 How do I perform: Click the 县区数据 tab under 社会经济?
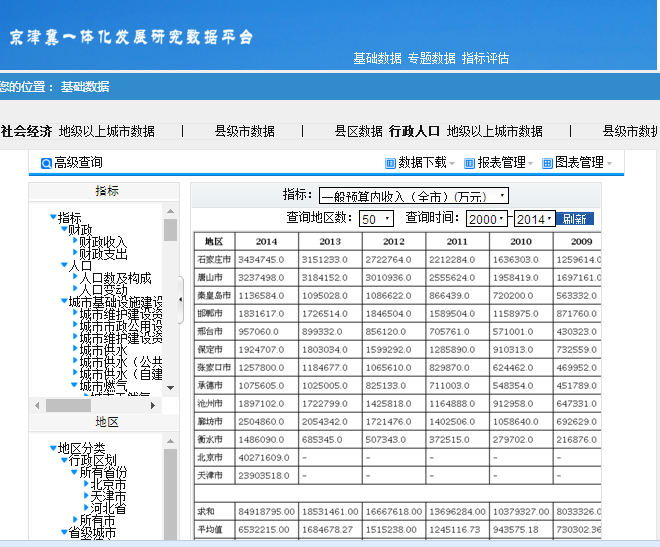(358, 131)
